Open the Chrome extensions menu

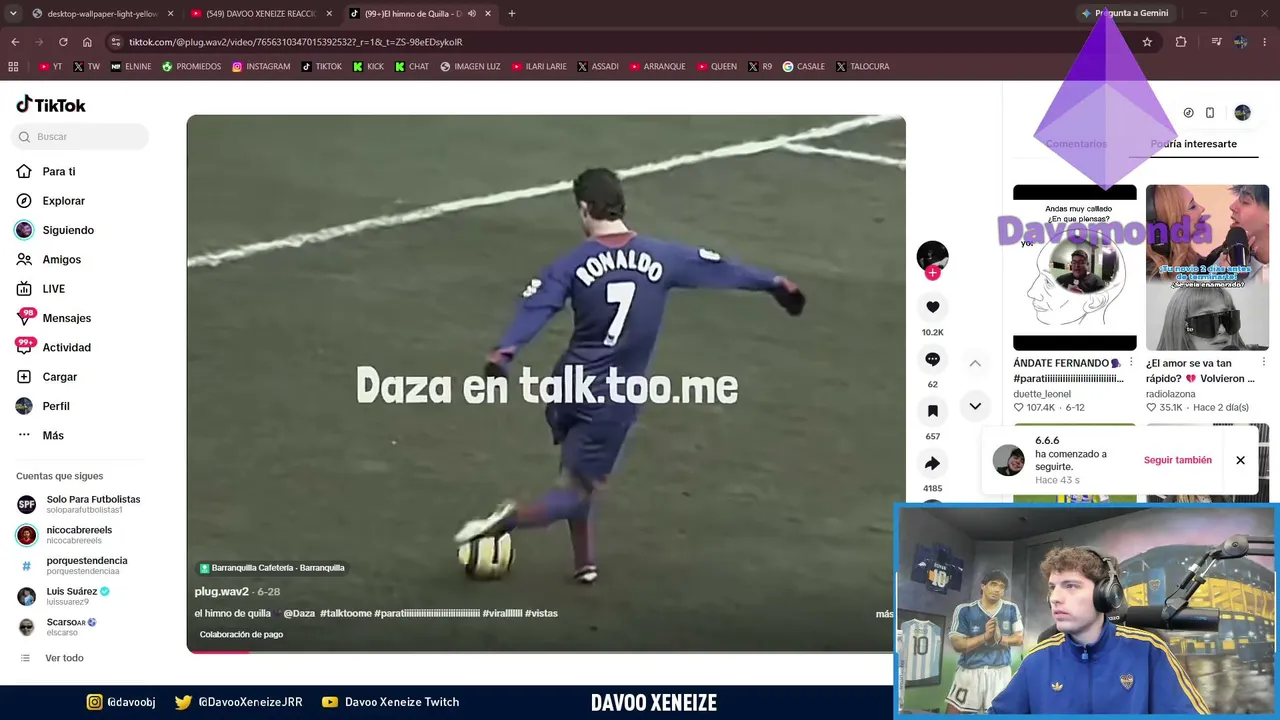pyautogui.click(x=1181, y=42)
